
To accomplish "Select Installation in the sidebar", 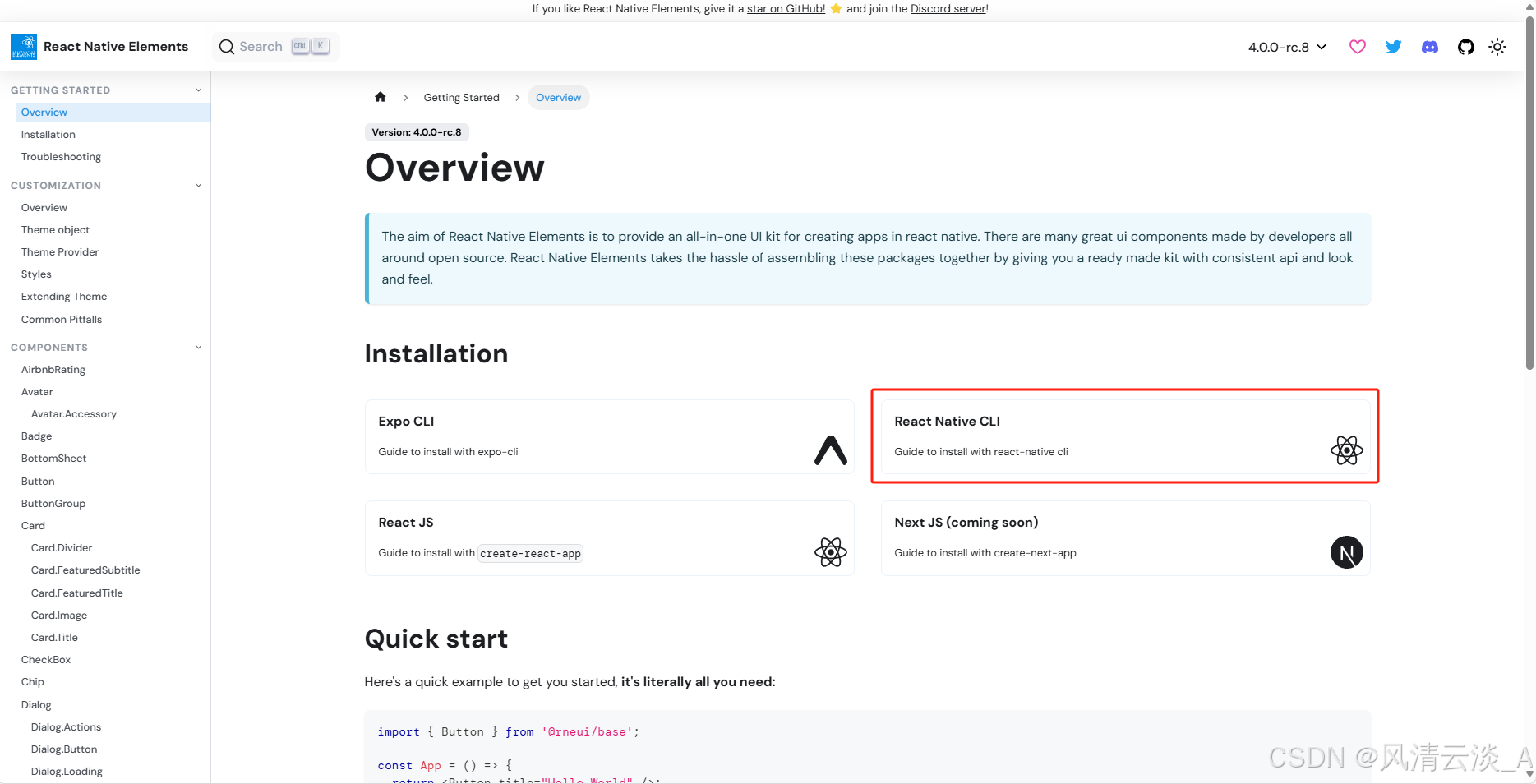I will pyautogui.click(x=48, y=135).
